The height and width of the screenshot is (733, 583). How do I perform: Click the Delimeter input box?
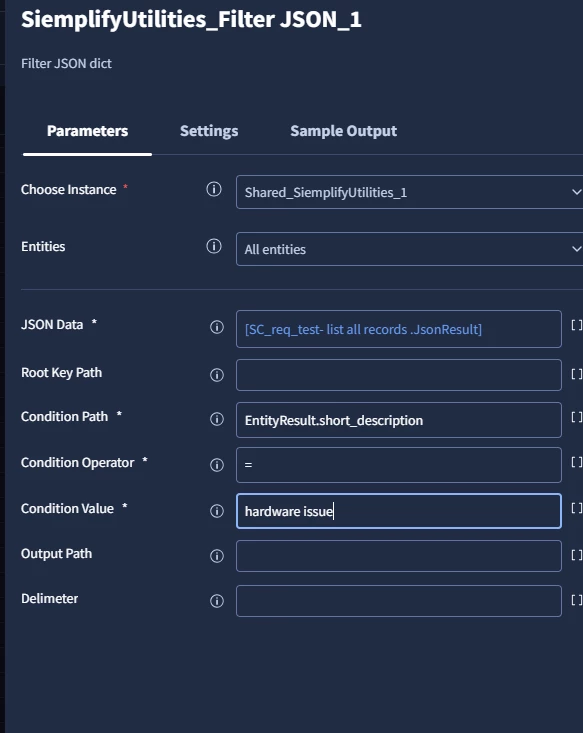tap(399, 601)
